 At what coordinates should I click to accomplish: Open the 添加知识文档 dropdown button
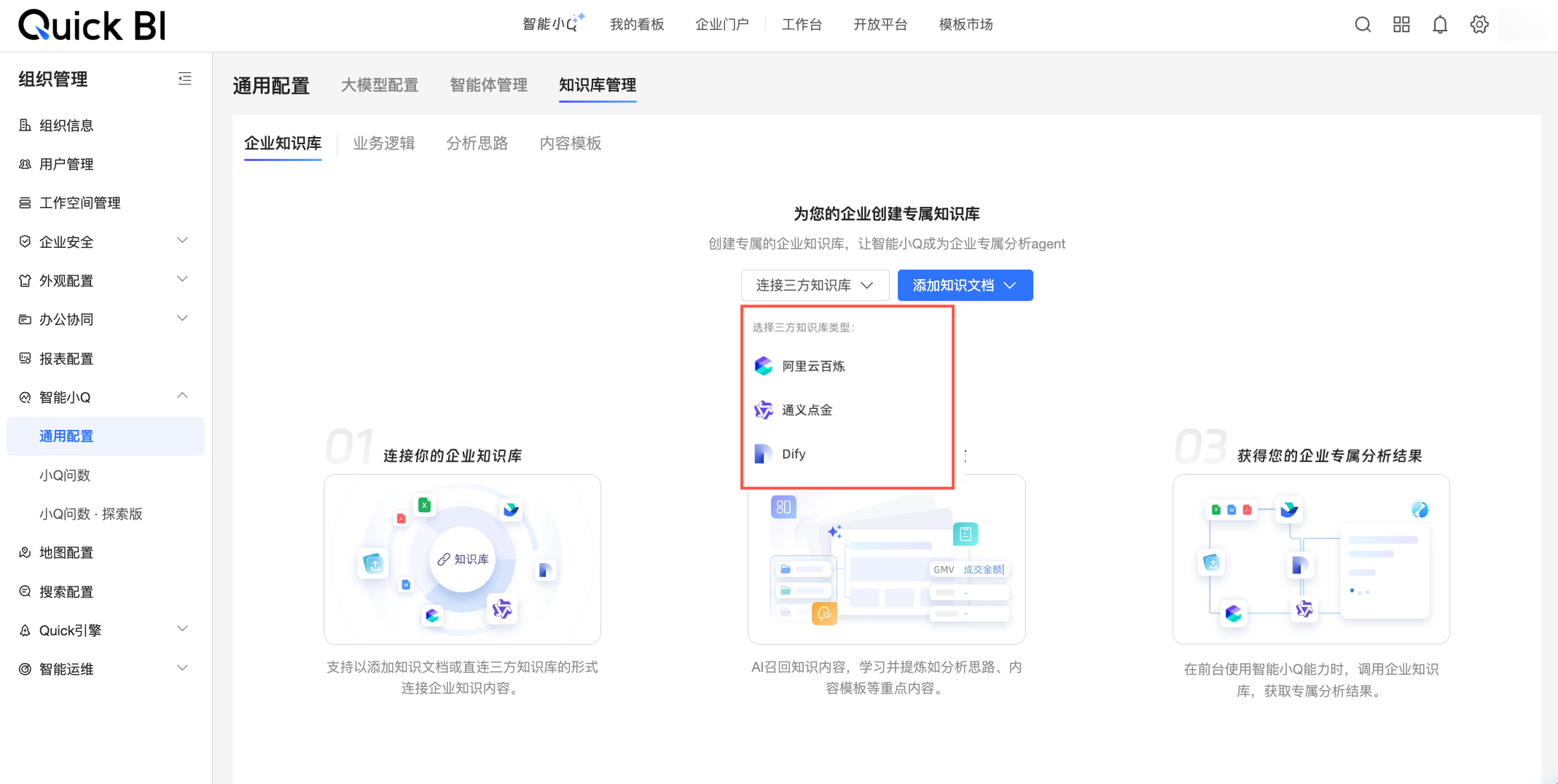965,285
